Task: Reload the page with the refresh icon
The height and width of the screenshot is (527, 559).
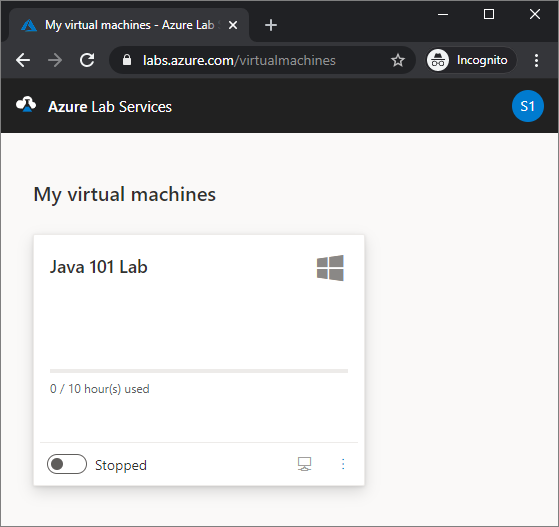Action: [87, 60]
